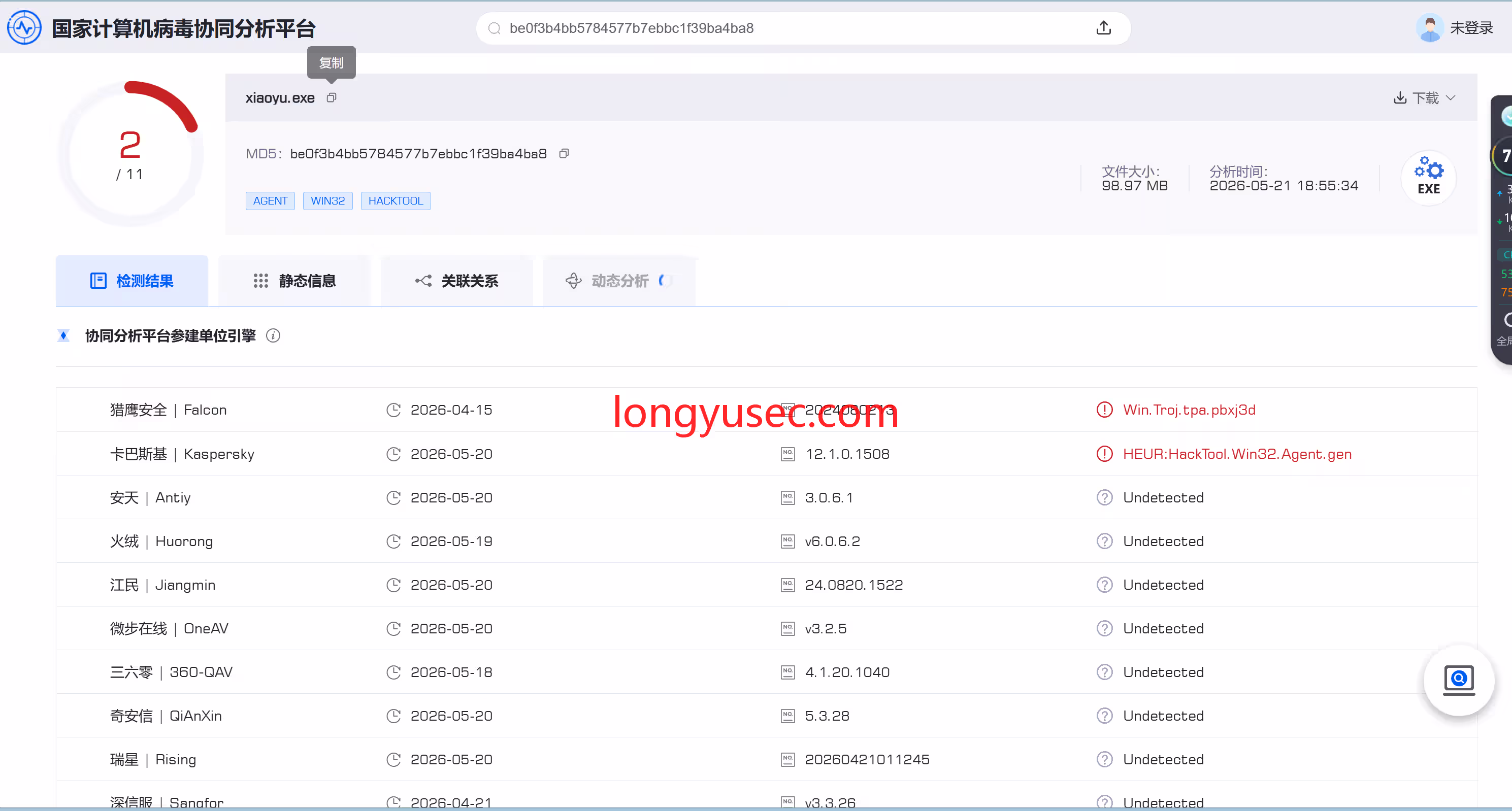This screenshot has height=811, width=1512.
Task: Click the question icon for Antiy result
Action: pos(1104,498)
